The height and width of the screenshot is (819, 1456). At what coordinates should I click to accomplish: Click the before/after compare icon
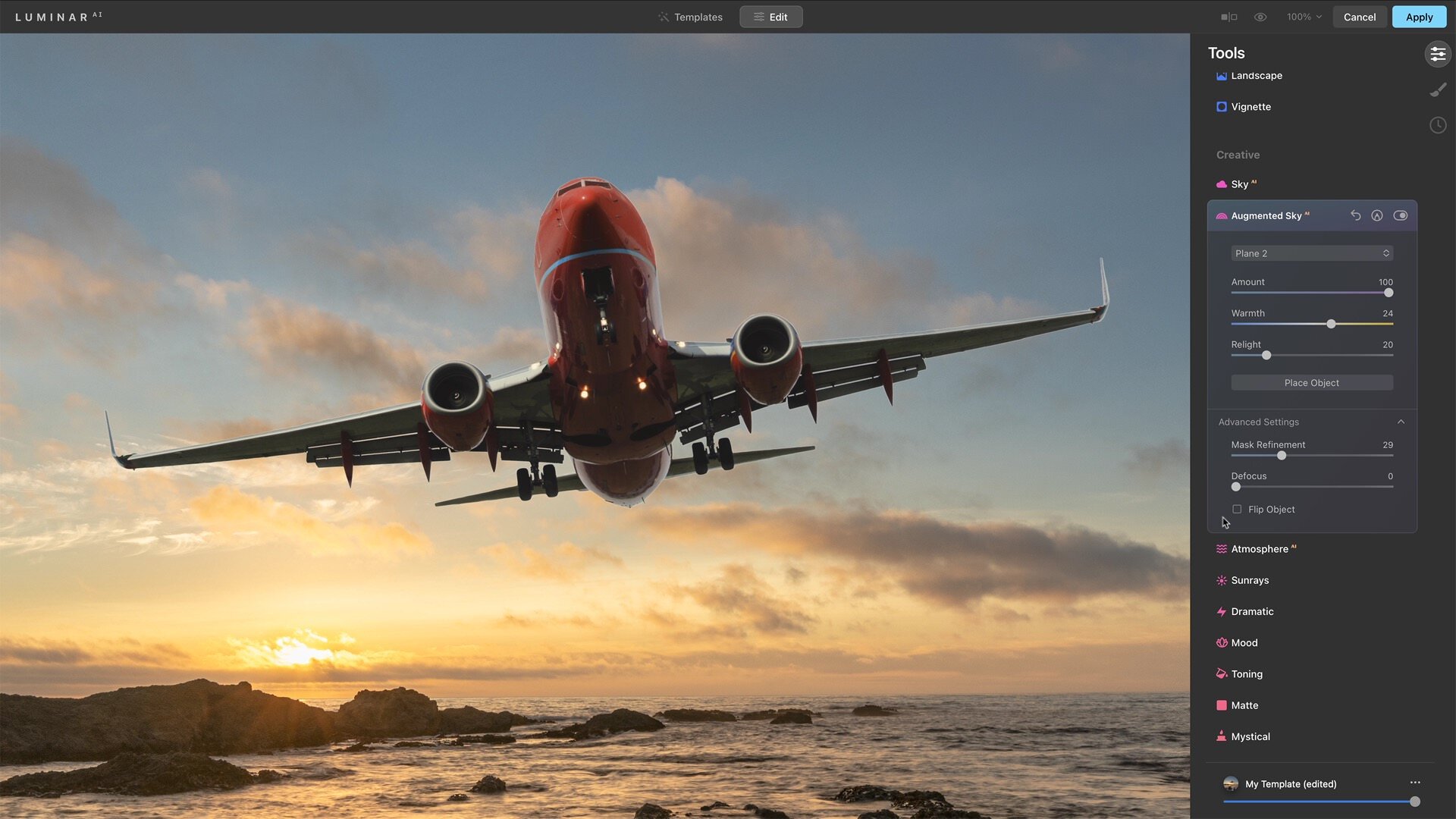(1228, 17)
